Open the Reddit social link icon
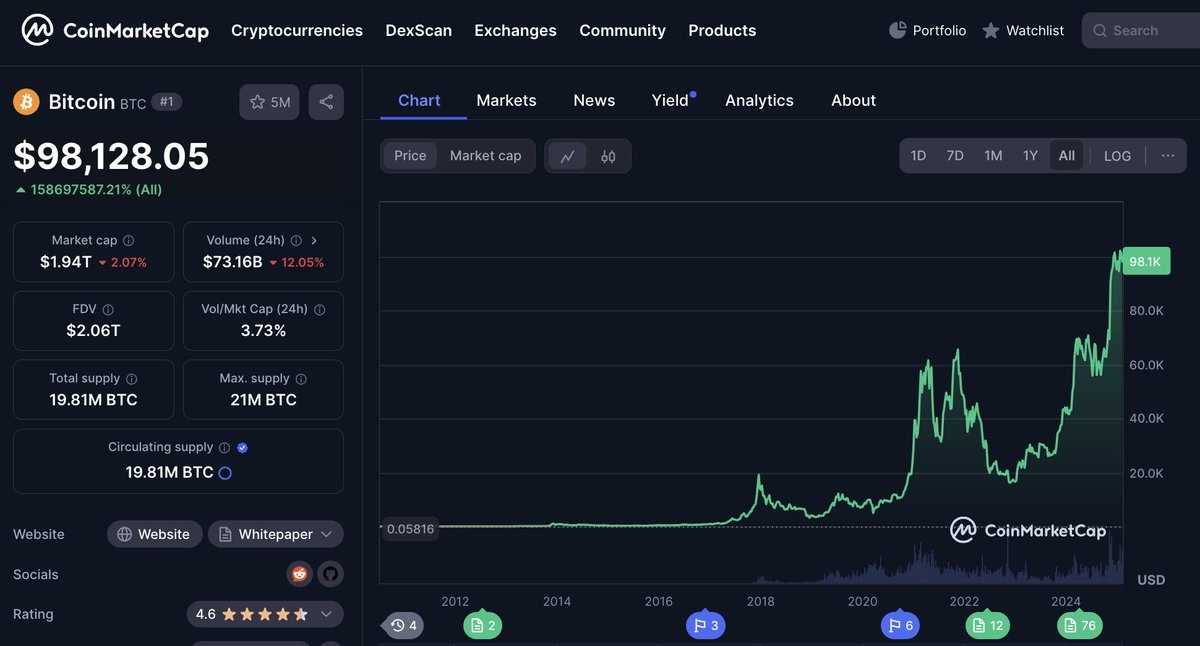 coord(299,574)
